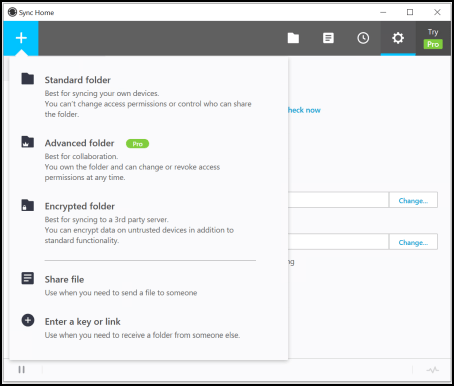The height and width of the screenshot is (386, 454).
Task: Open the settings gear icon
Action: [x=398, y=38]
